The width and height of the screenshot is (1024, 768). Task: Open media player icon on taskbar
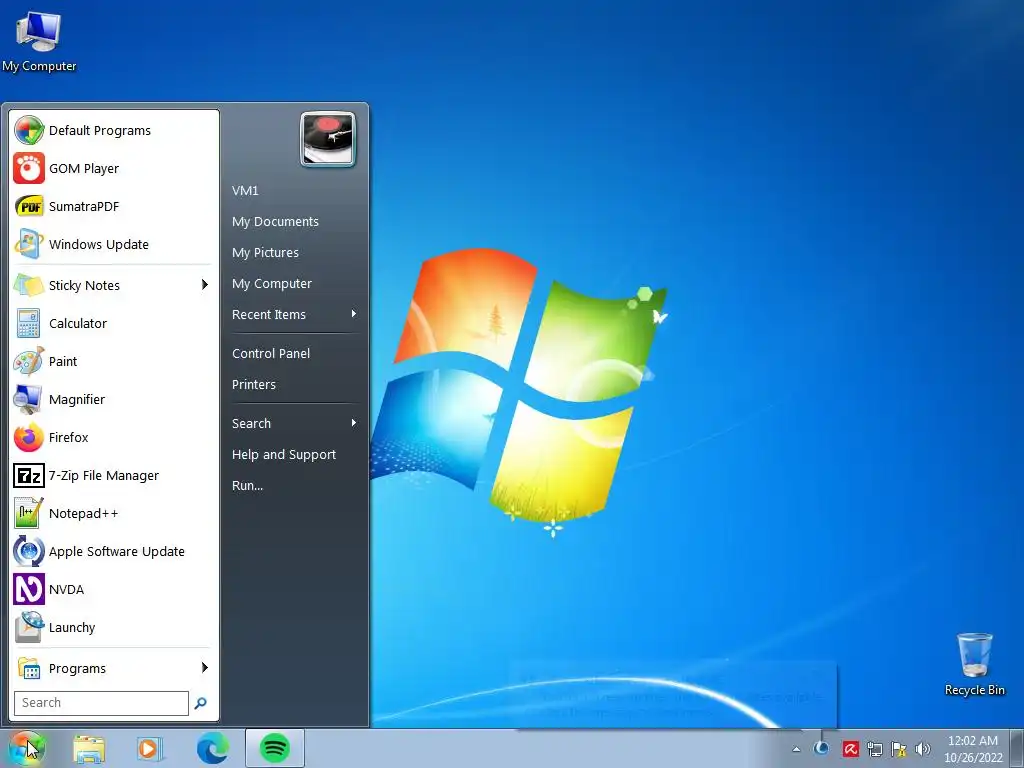(150, 748)
